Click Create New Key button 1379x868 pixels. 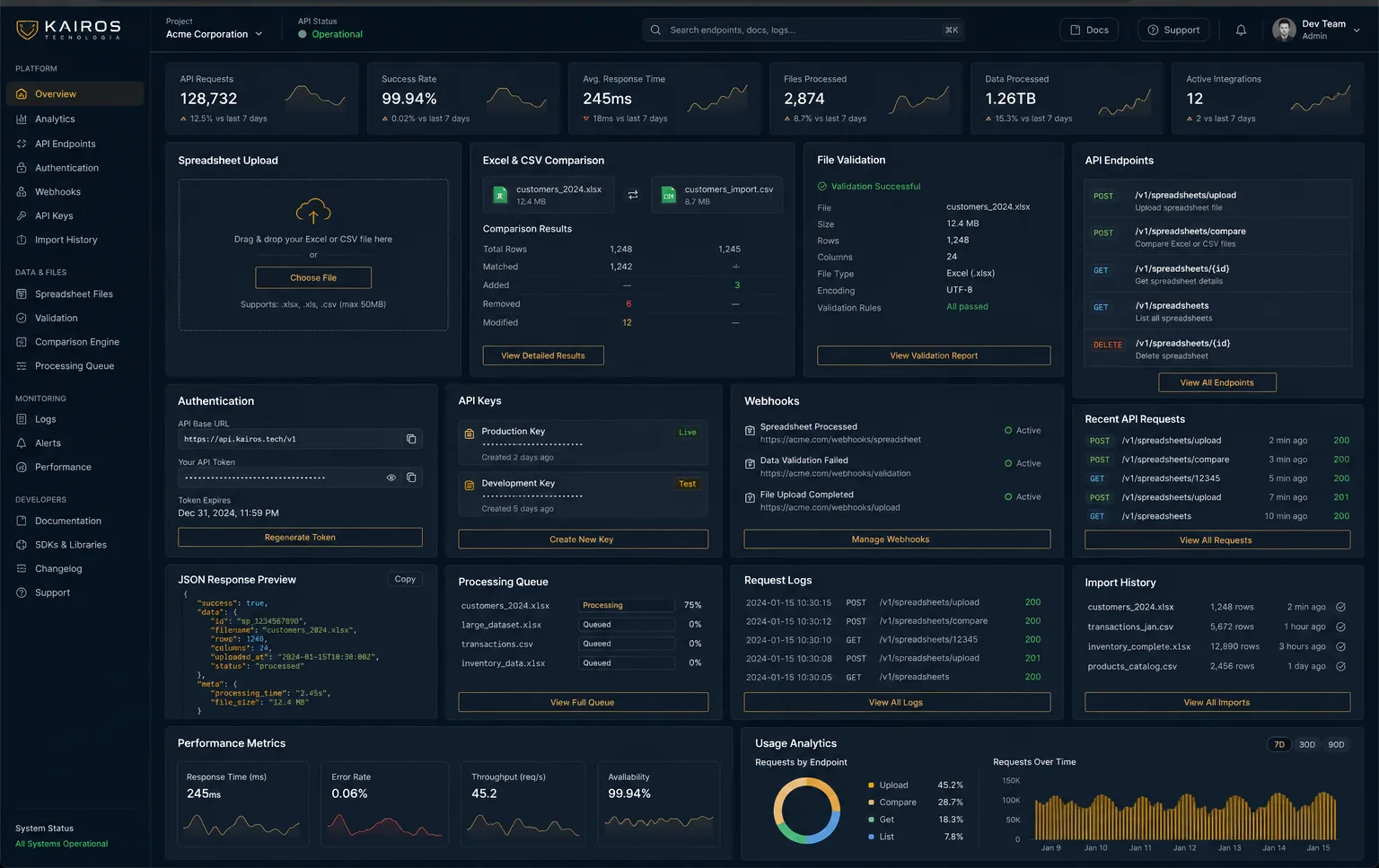583,539
